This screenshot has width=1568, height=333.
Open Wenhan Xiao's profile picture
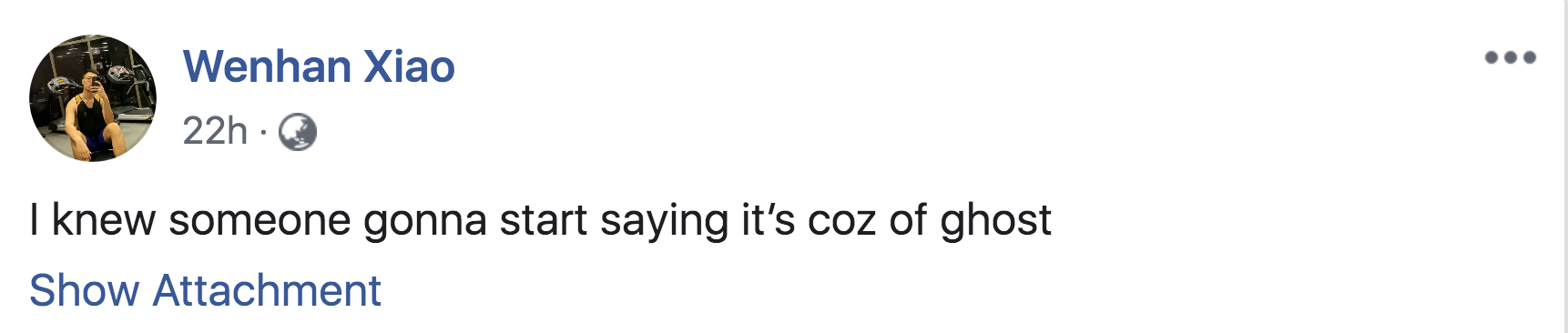tap(93, 98)
